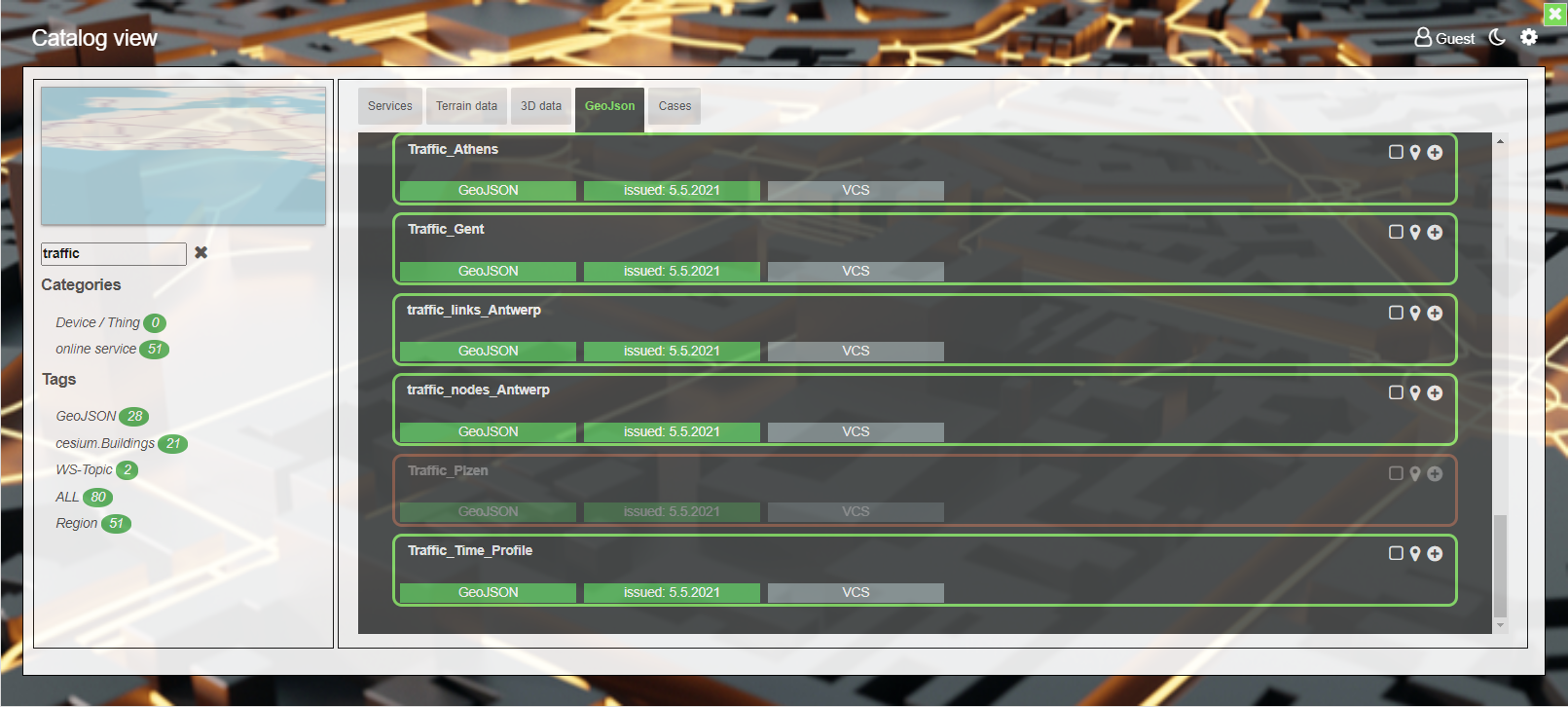Filter by the online service category
This screenshot has width=1568, height=707.
[95, 349]
